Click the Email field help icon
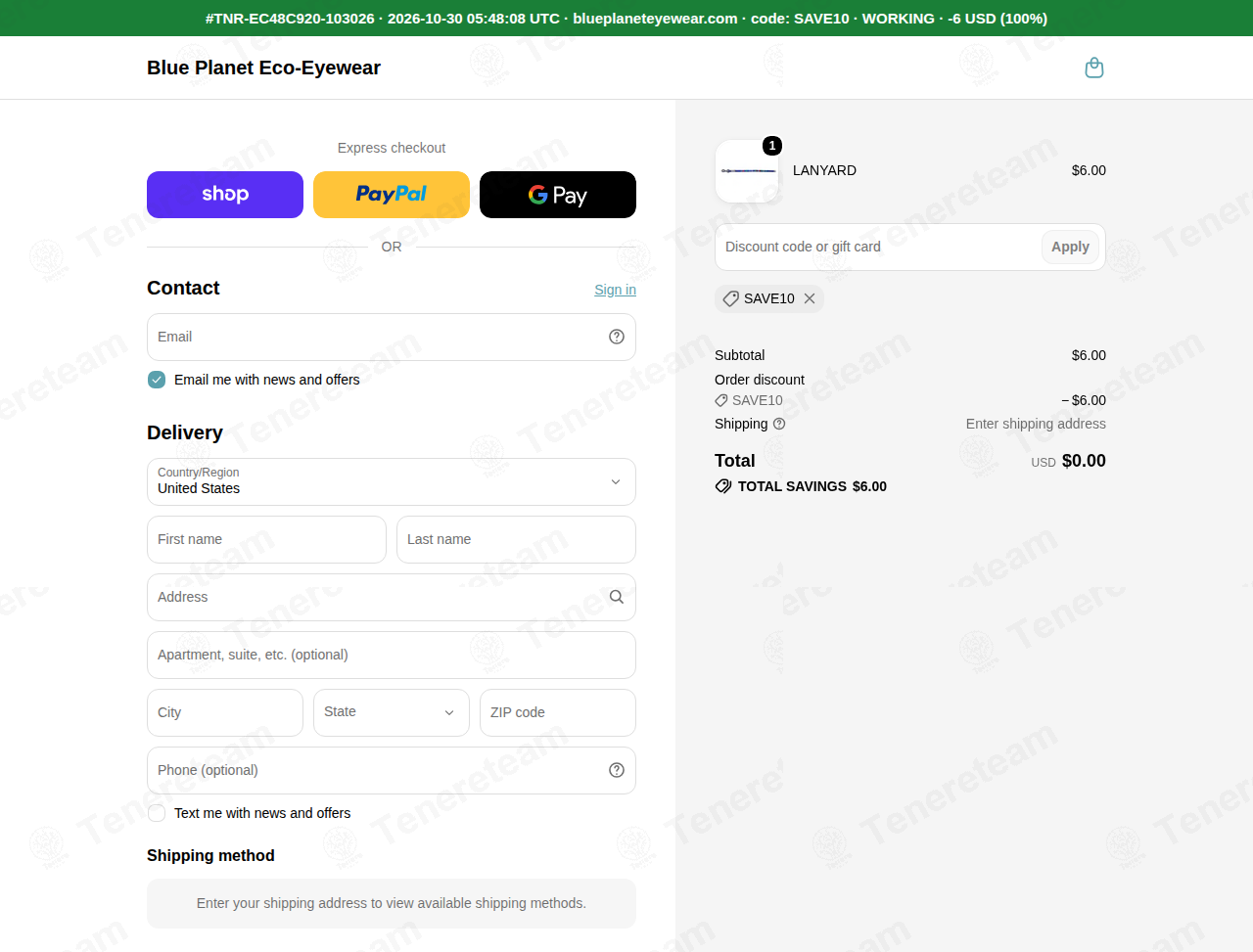 click(x=617, y=337)
